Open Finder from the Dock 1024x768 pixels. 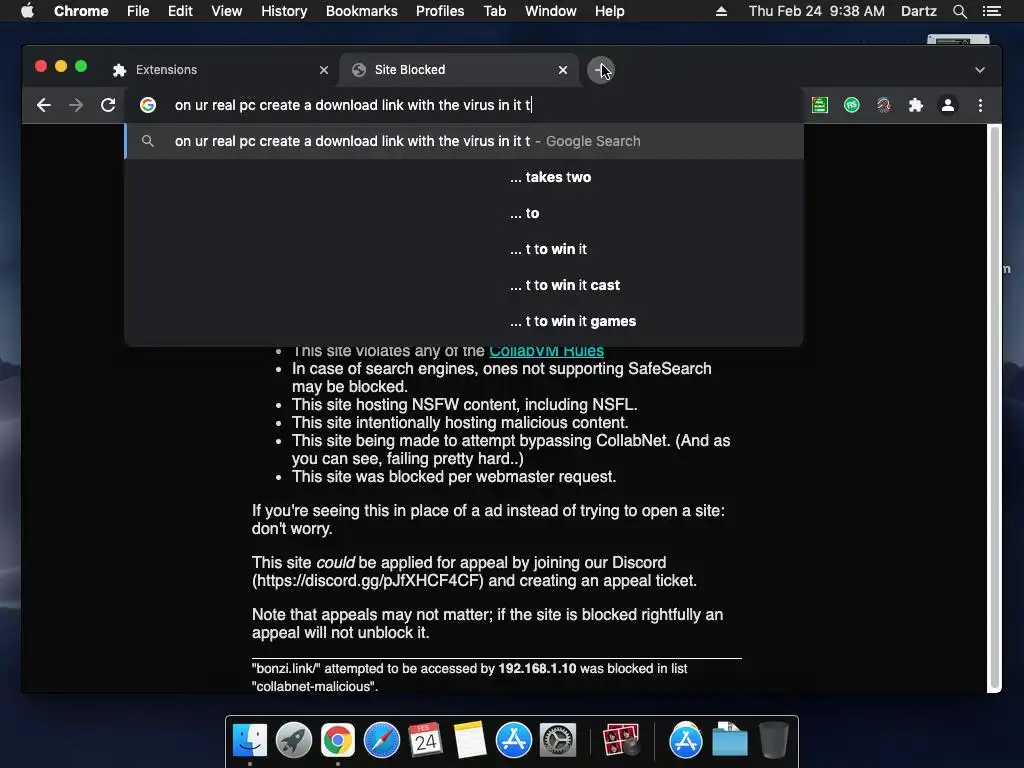pos(250,741)
